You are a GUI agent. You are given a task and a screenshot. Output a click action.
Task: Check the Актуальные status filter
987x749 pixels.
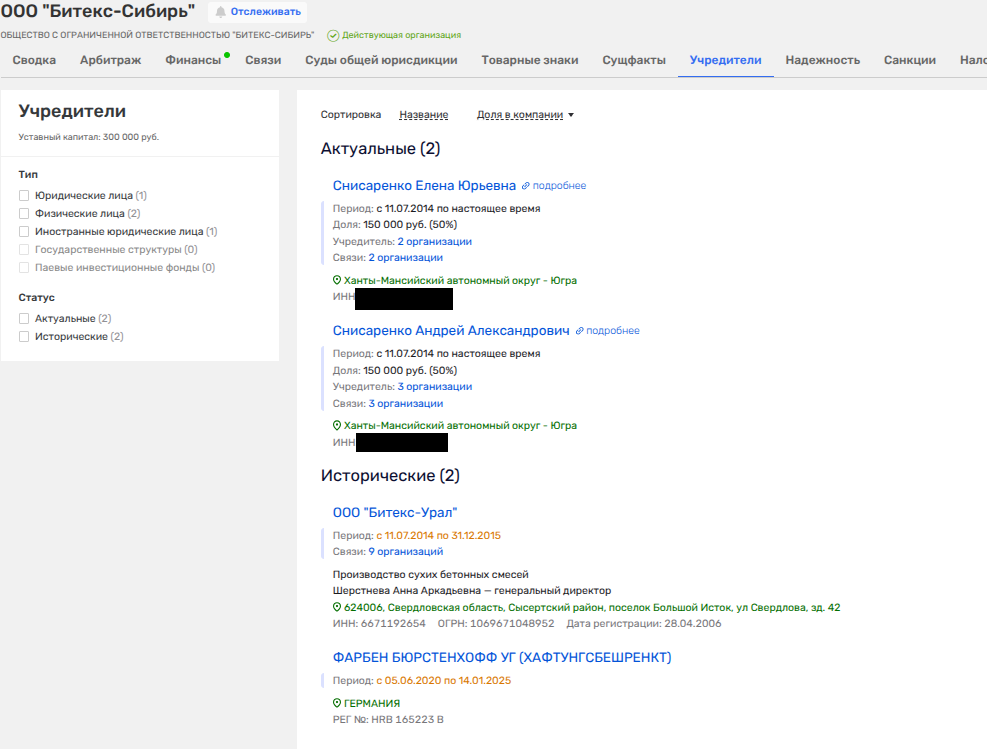pyautogui.click(x=24, y=319)
